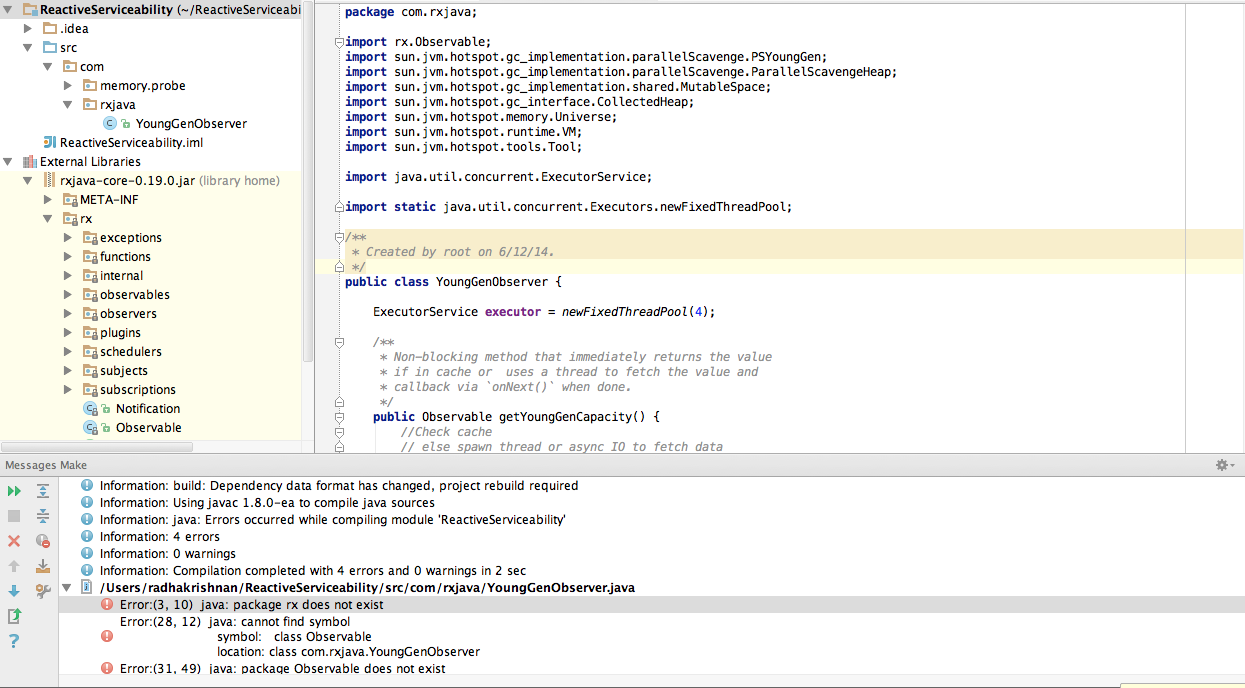Go to previous message up arrow

tap(14, 566)
